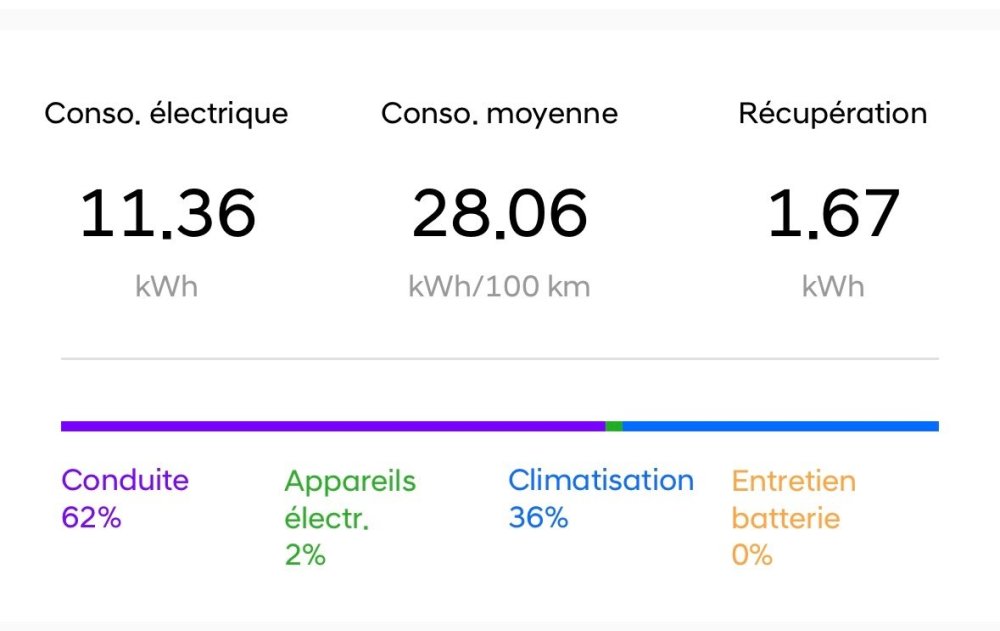Select the Conduite legend label

pos(125,480)
